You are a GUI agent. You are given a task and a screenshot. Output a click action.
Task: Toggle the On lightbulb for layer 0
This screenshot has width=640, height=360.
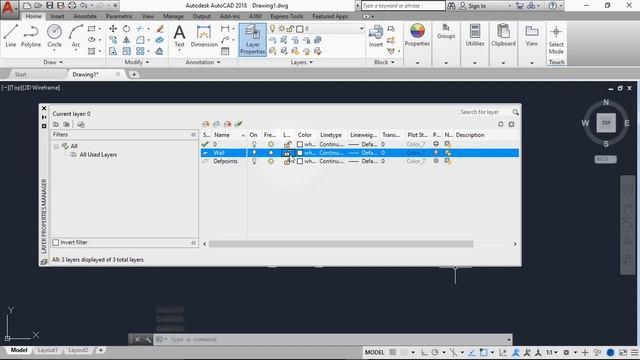click(254, 144)
